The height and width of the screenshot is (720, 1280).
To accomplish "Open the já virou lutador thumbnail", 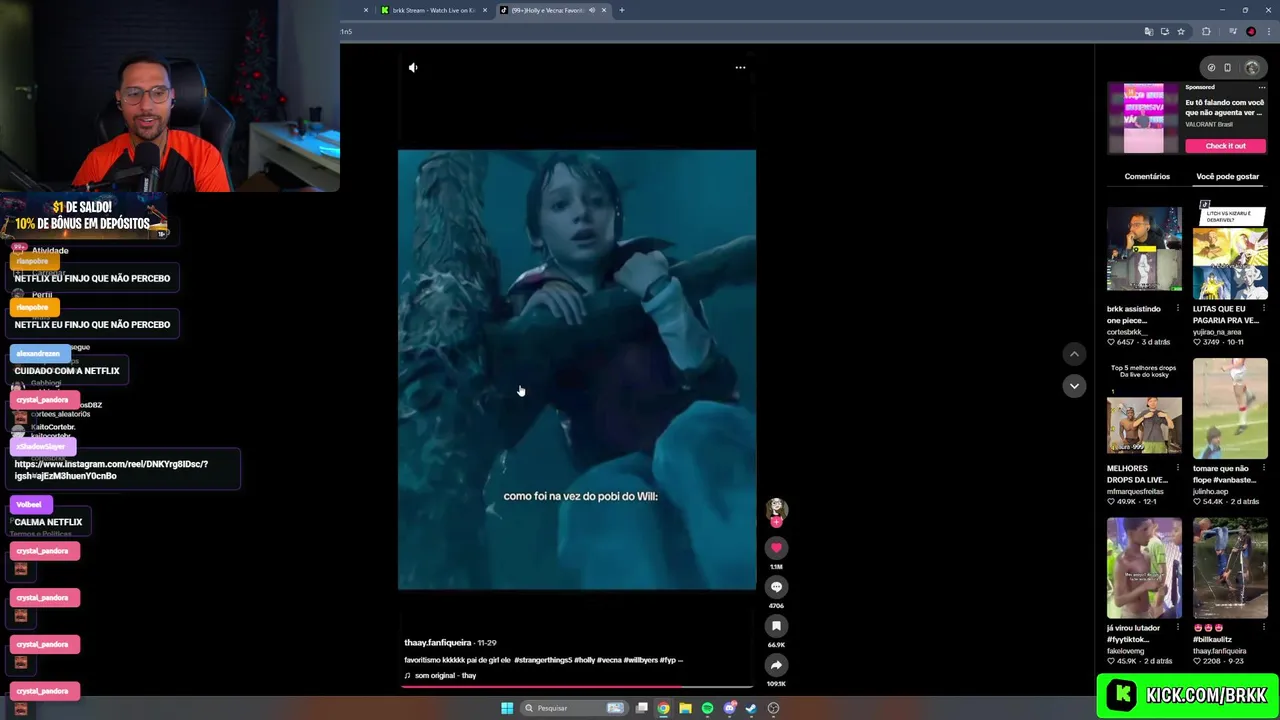I will pyautogui.click(x=1144, y=568).
